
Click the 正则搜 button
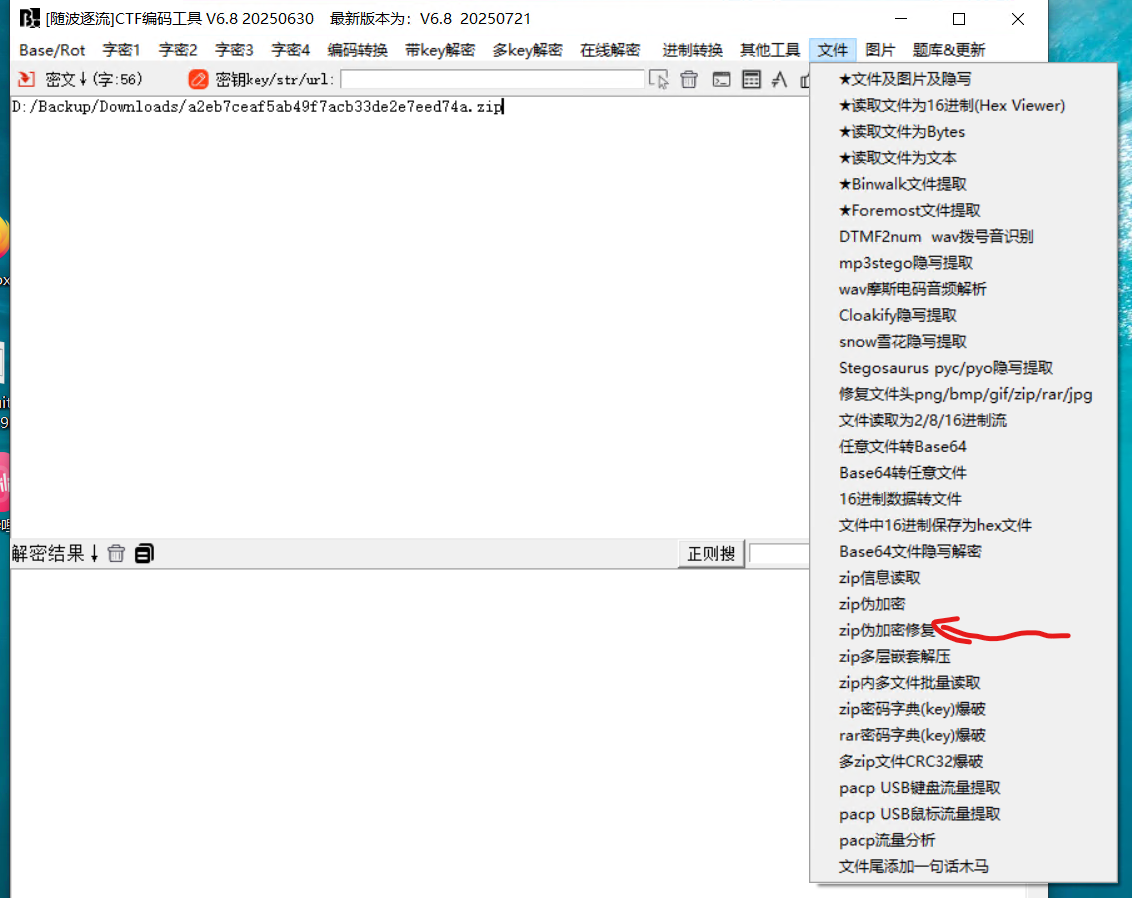click(x=710, y=553)
